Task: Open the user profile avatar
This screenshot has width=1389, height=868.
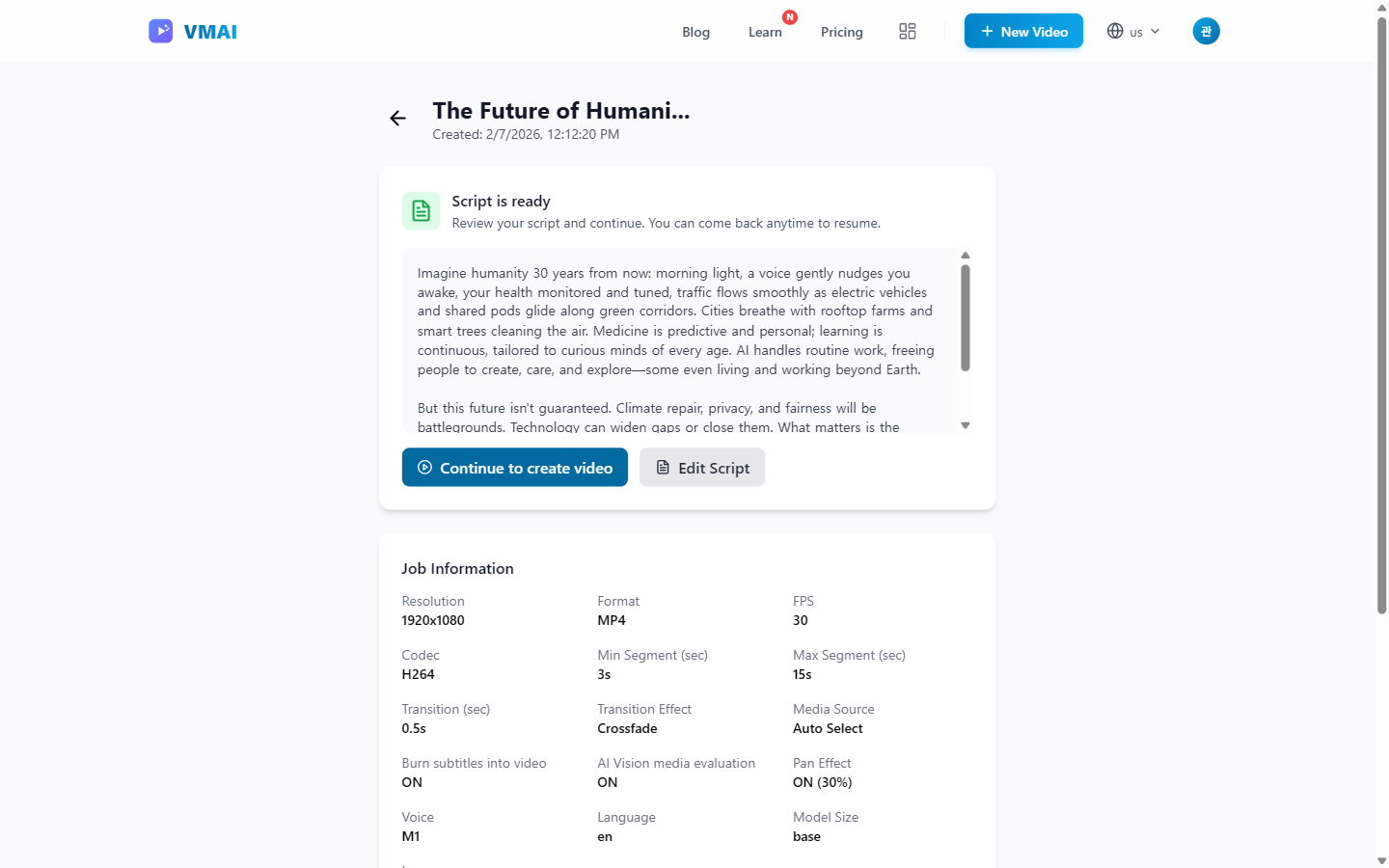Action: 1206,31
